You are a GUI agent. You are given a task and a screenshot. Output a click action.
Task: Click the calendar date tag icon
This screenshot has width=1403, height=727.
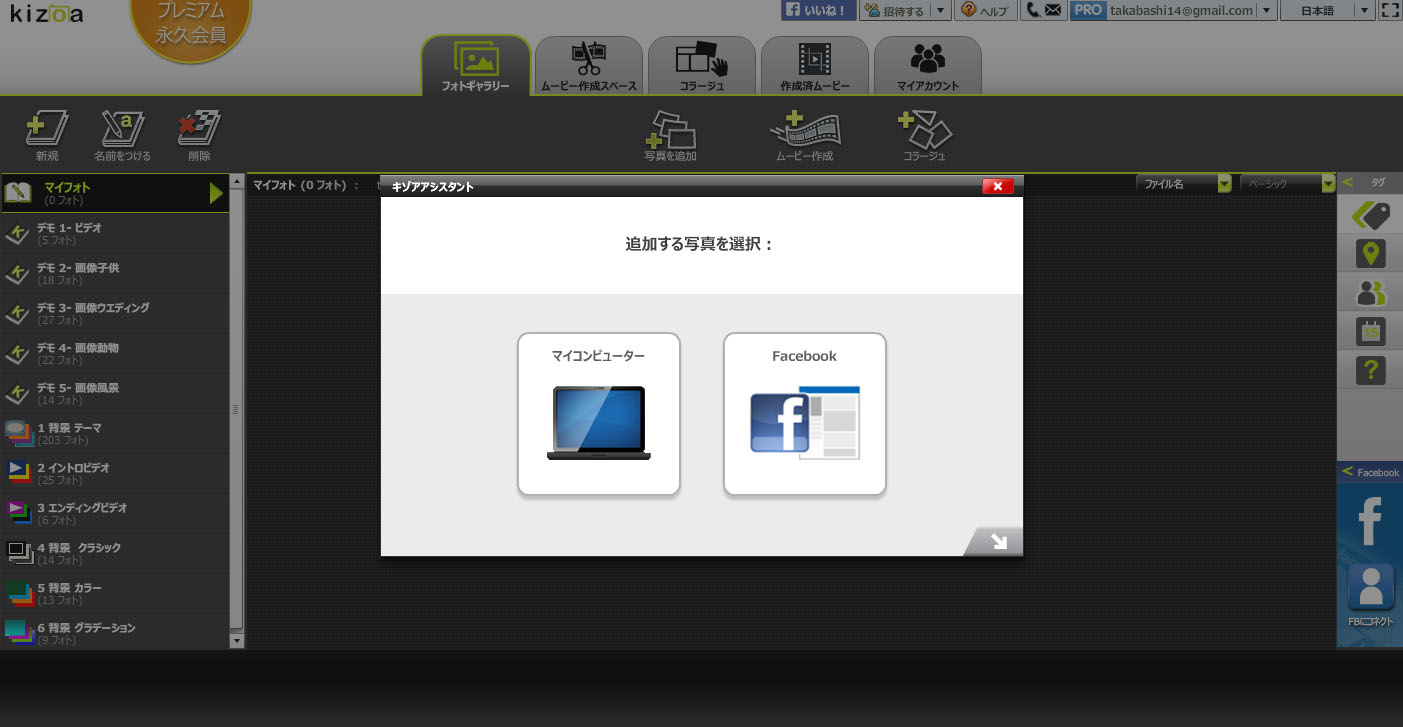(1369, 331)
